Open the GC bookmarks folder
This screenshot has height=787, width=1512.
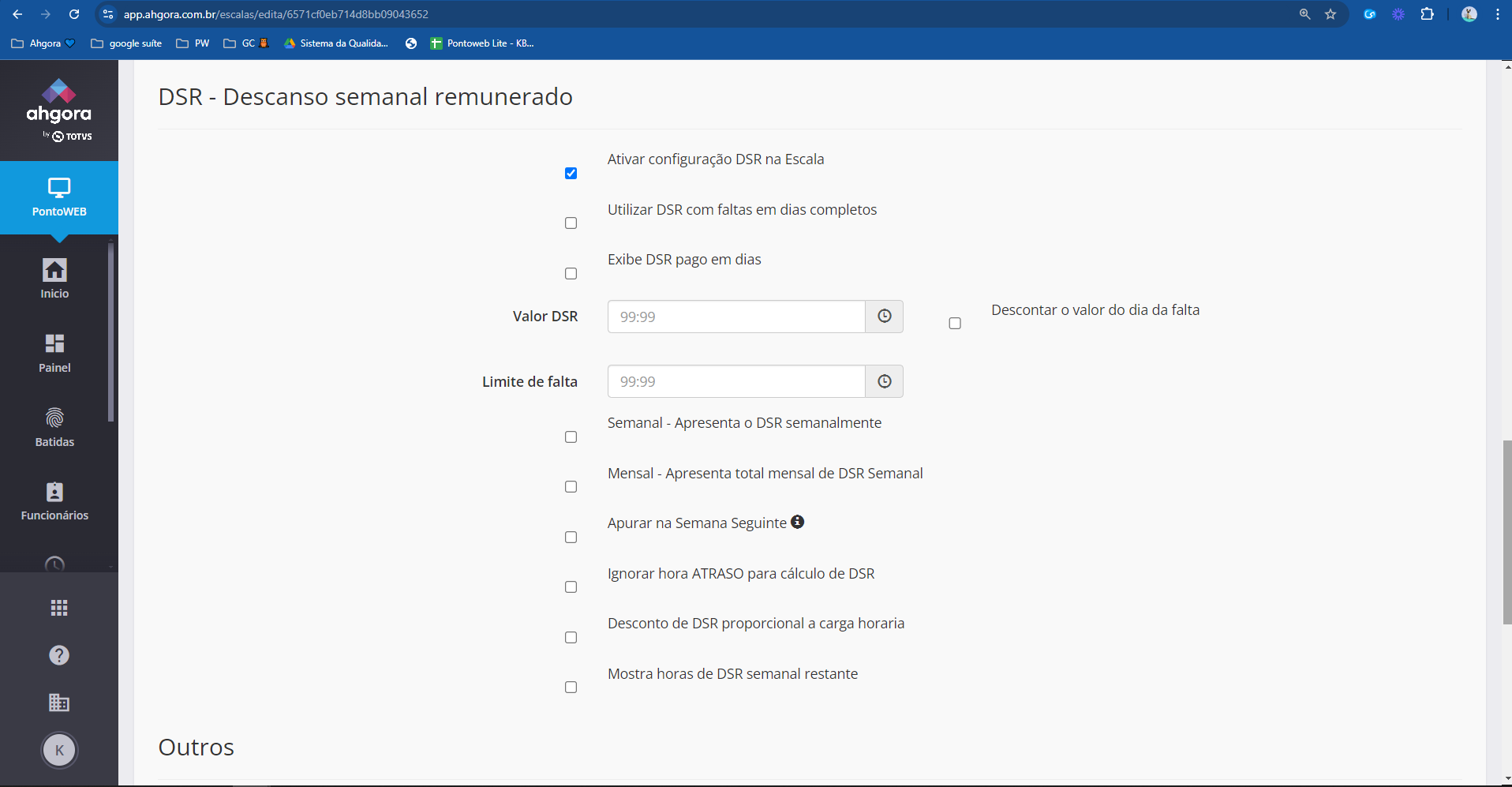click(246, 43)
